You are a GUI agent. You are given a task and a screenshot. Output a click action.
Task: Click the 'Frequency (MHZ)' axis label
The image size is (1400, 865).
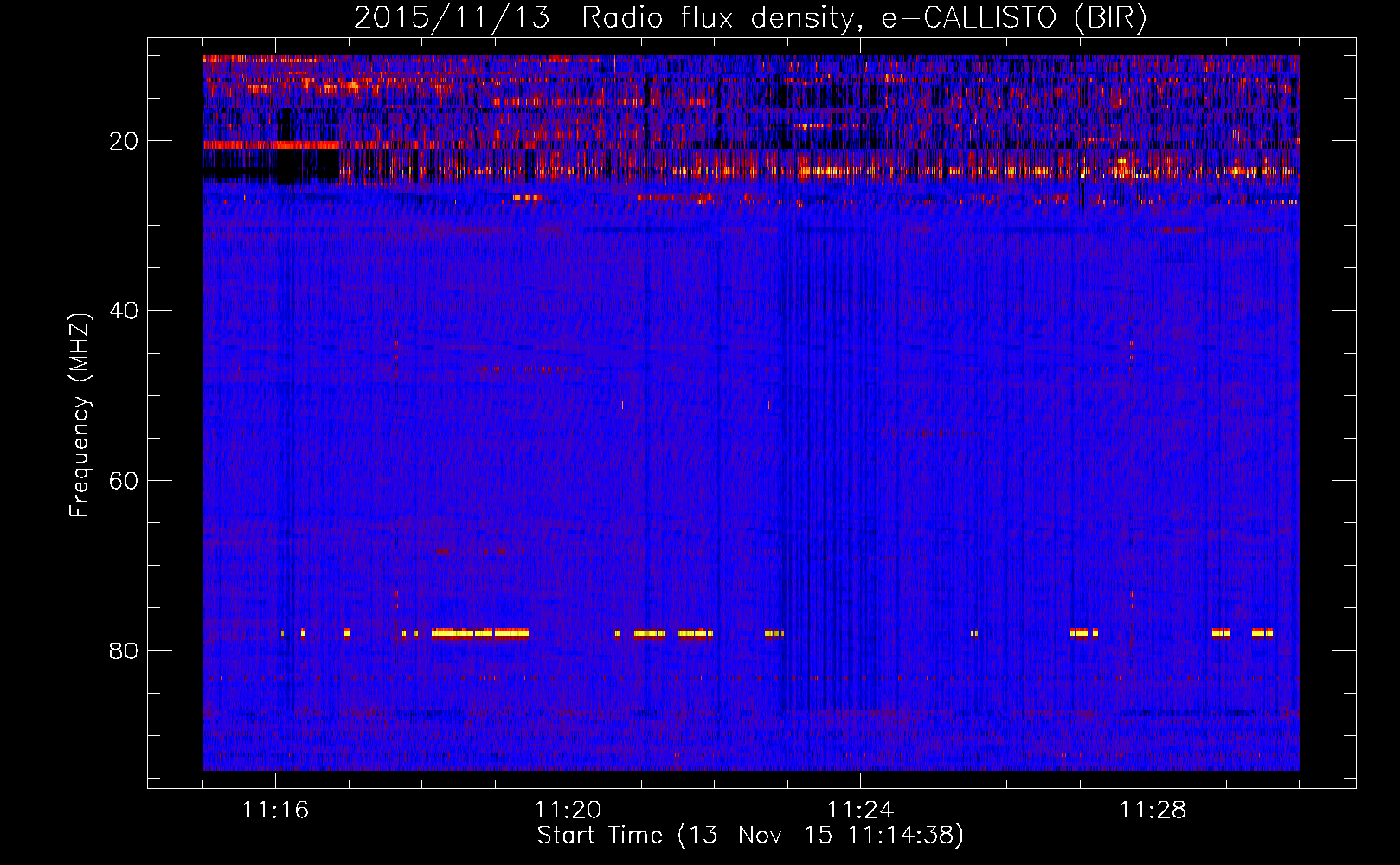80,415
